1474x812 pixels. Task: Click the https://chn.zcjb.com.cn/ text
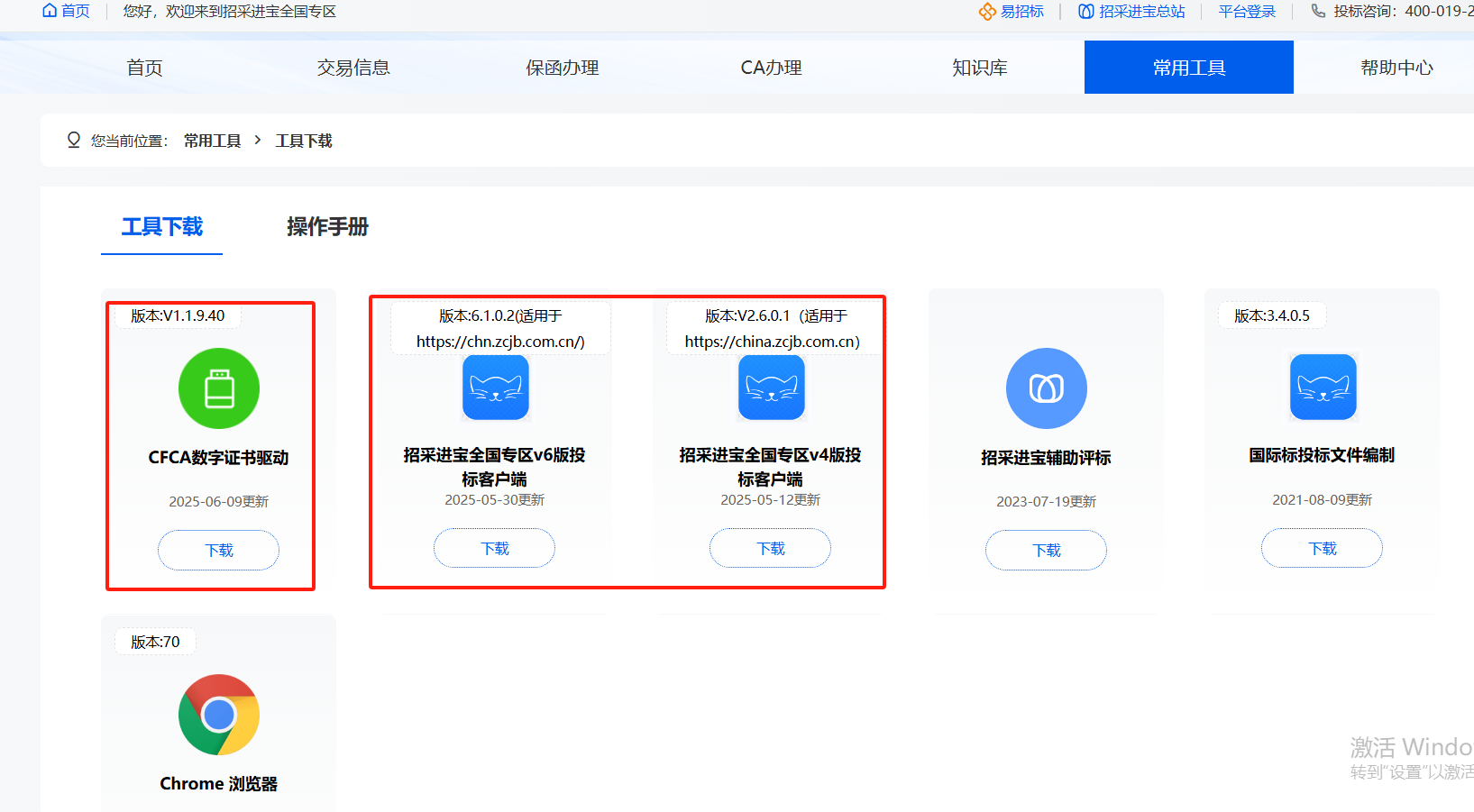point(500,342)
